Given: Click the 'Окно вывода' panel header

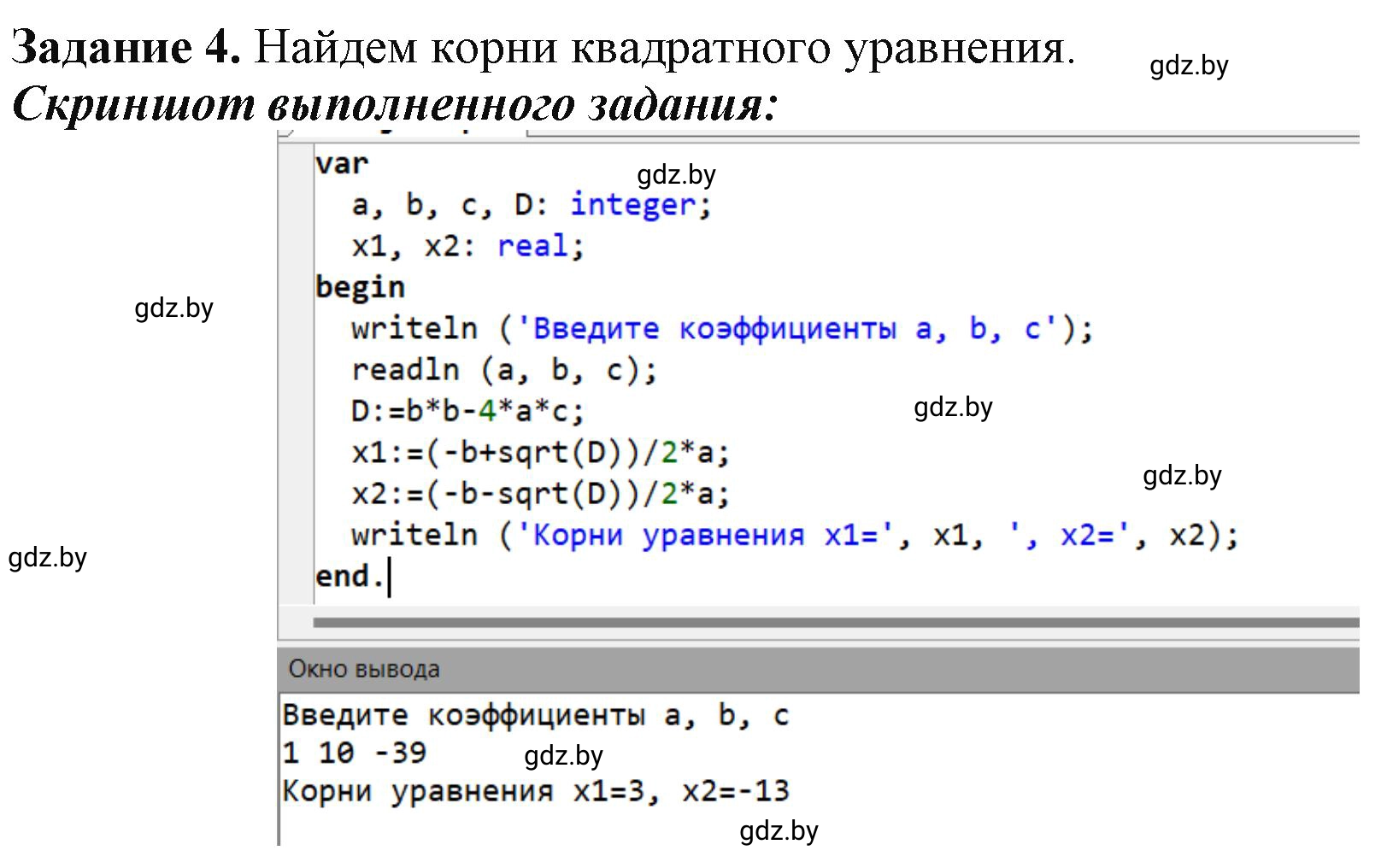Looking at the screenshot, I should [818, 669].
